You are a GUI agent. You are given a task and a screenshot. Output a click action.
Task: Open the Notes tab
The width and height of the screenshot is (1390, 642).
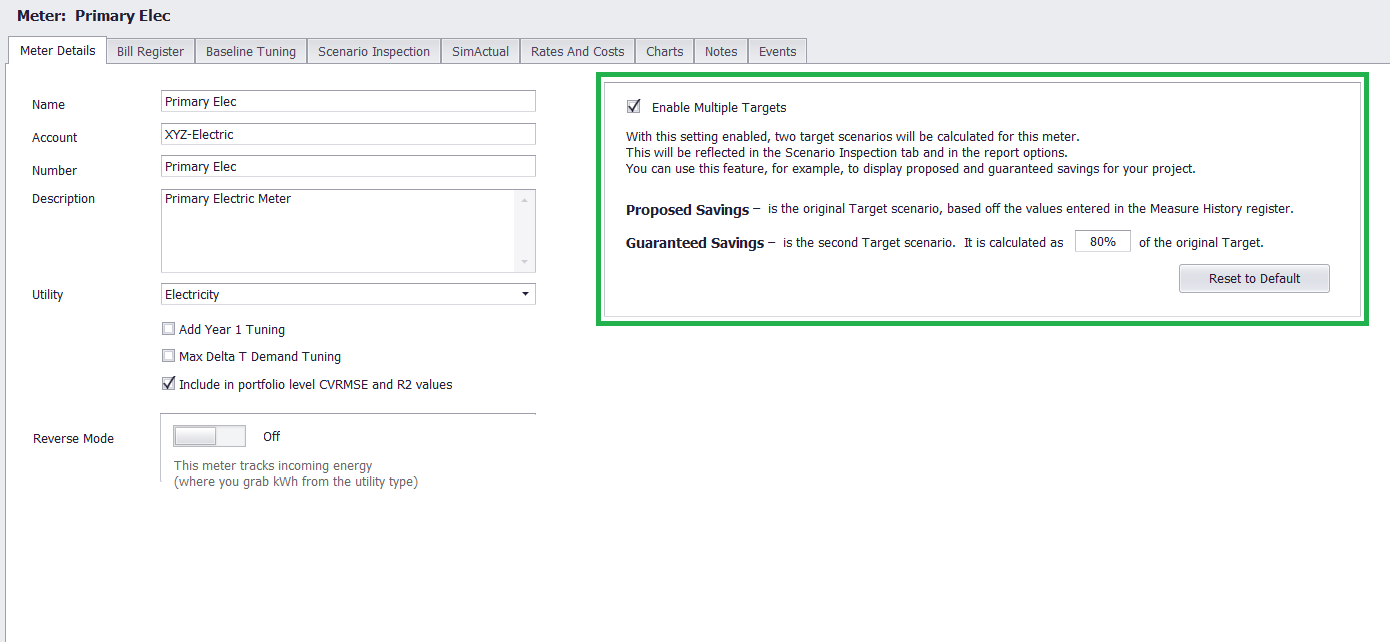pyautogui.click(x=720, y=52)
